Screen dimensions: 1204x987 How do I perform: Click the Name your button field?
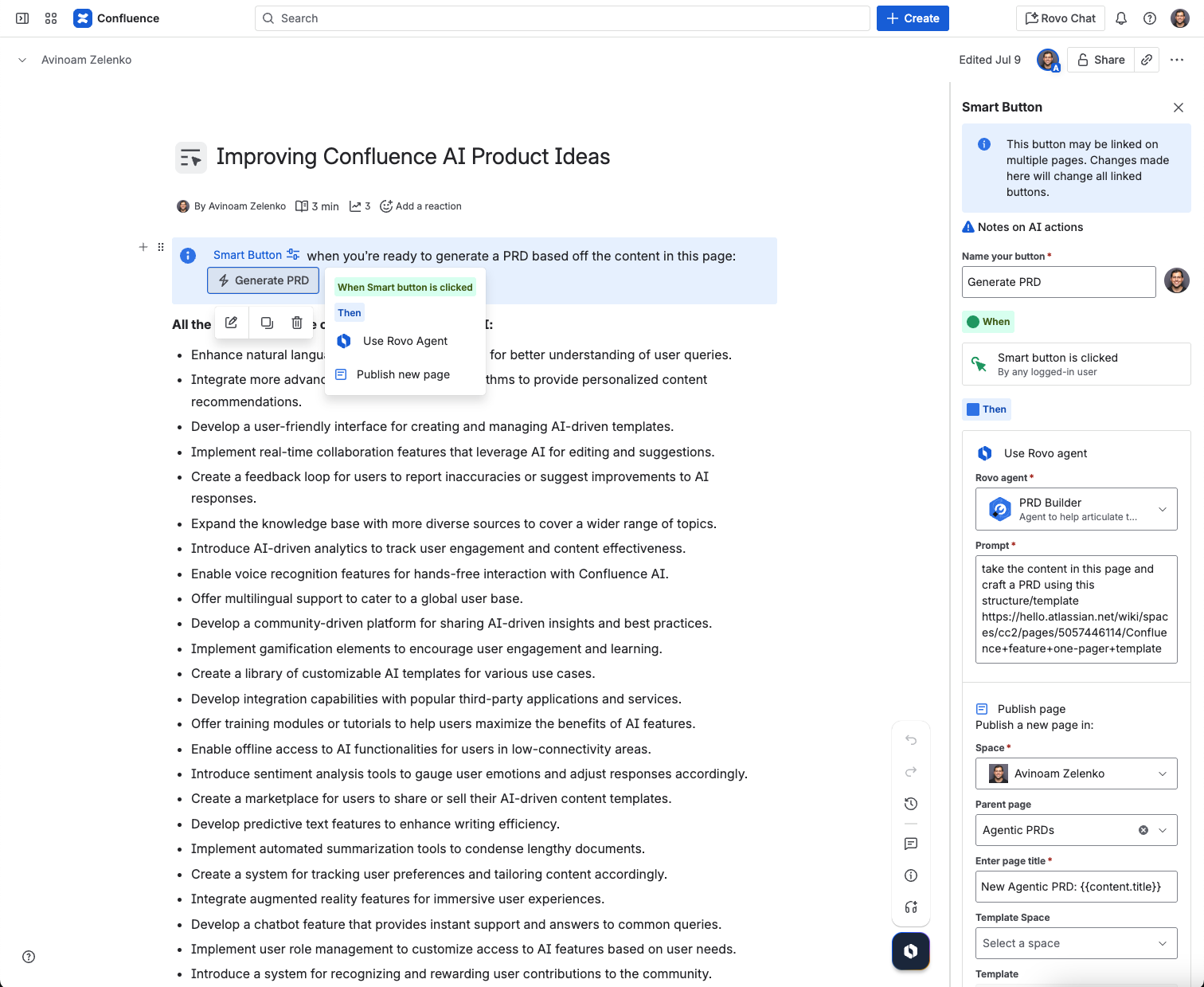pos(1059,282)
